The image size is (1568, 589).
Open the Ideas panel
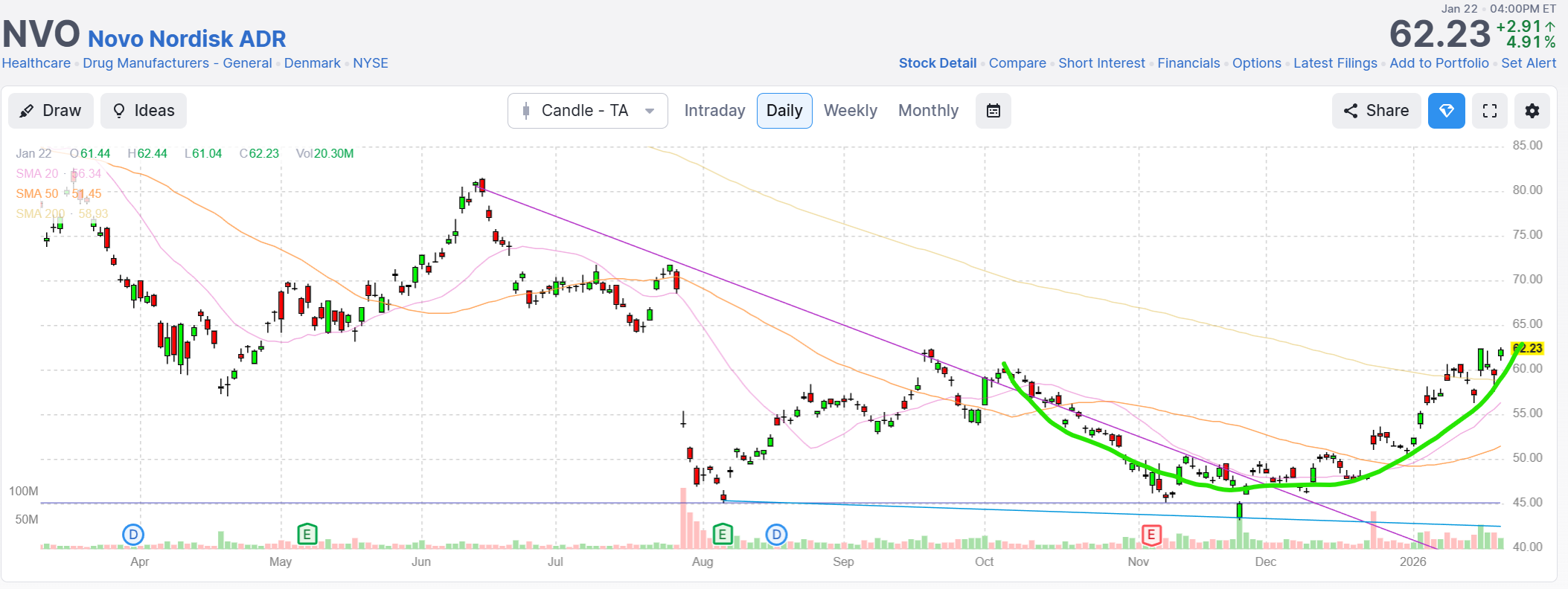tap(144, 111)
